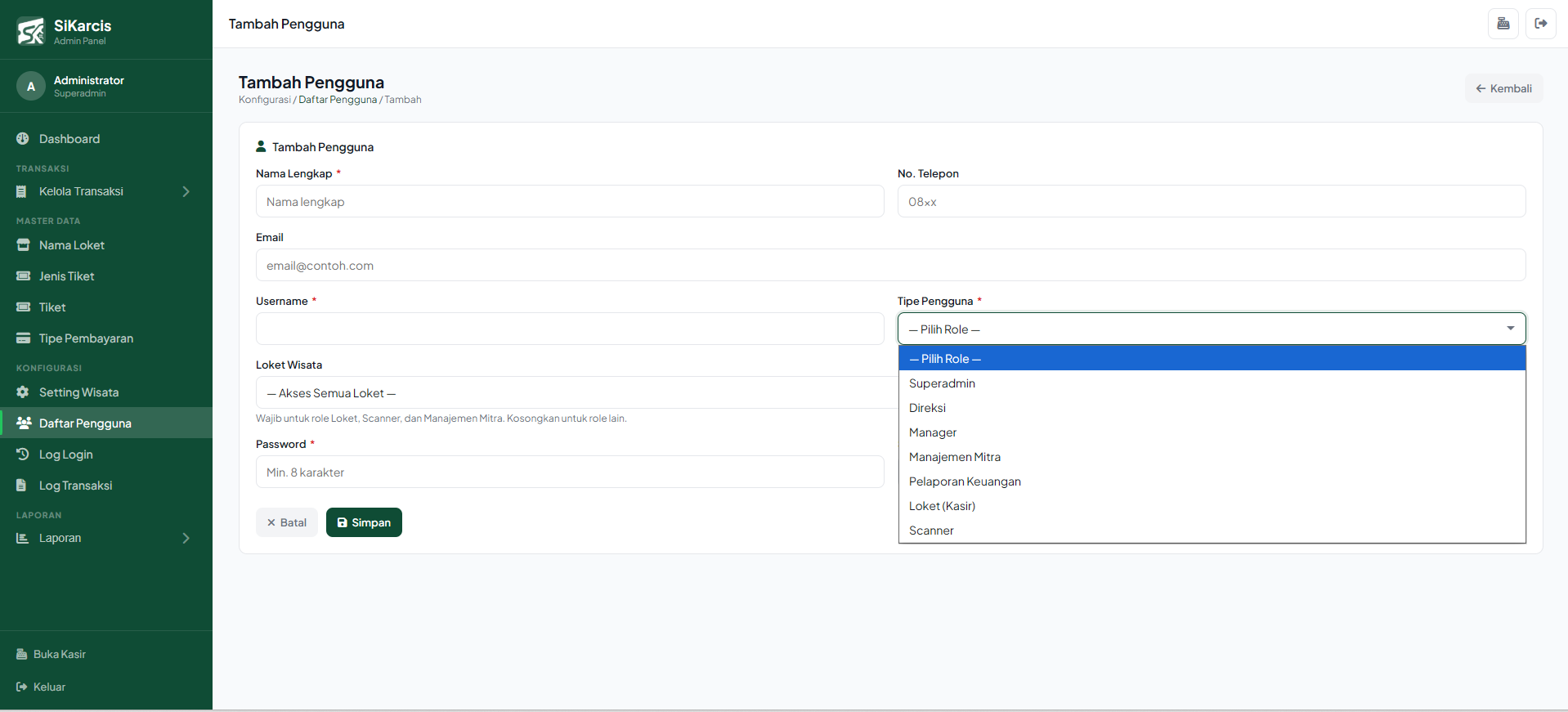Open Dashboard menu item
Image resolution: width=1568 pixels, height=712 pixels.
(106, 139)
